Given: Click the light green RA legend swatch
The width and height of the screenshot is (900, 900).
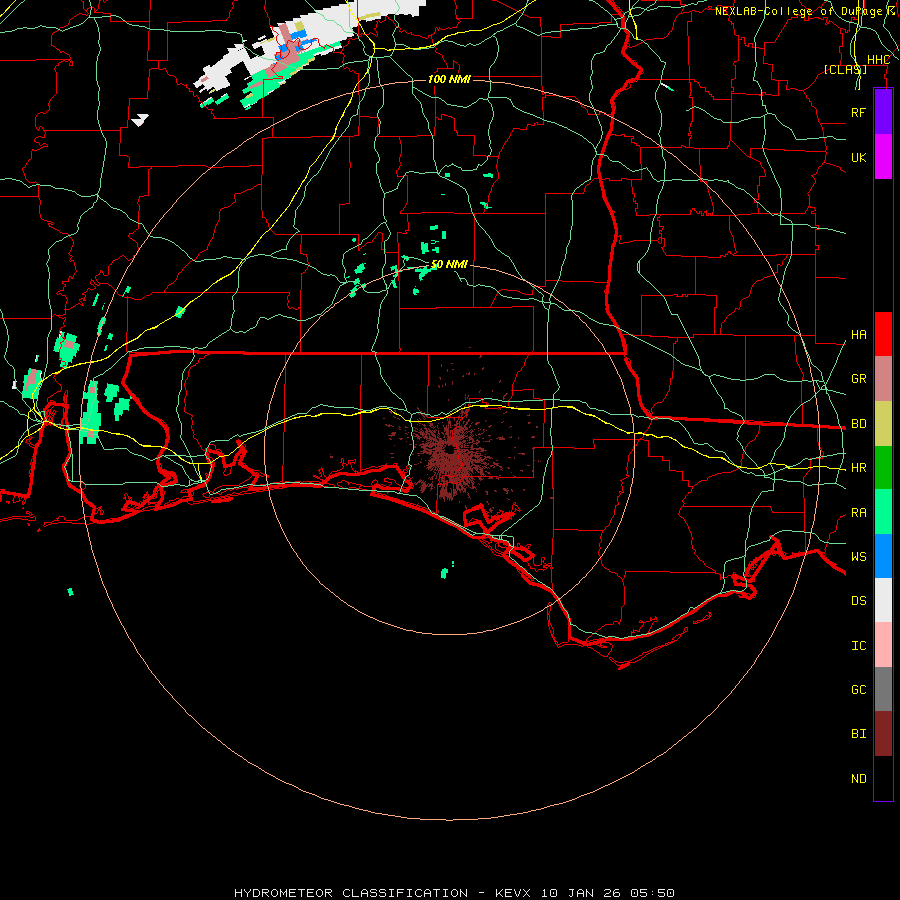Looking at the screenshot, I should 883,512.
